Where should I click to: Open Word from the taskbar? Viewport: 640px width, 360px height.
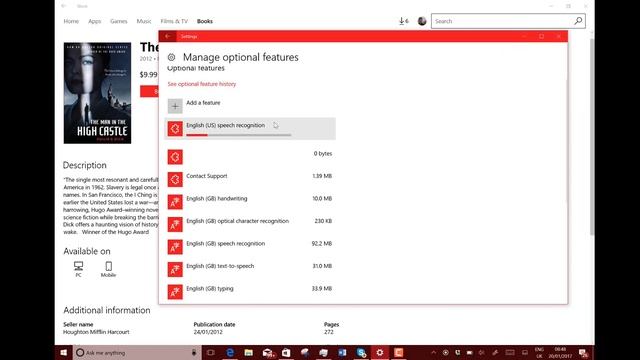click(x=342, y=353)
